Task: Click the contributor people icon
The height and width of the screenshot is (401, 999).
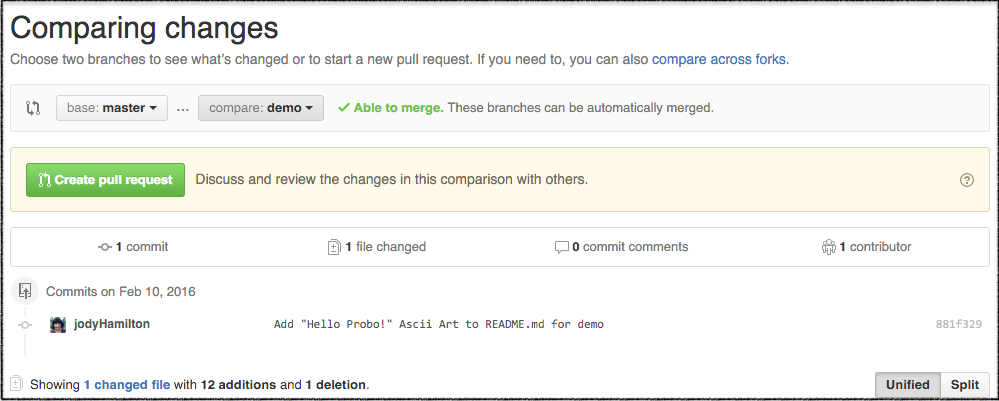Action: click(x=828, y=247)
